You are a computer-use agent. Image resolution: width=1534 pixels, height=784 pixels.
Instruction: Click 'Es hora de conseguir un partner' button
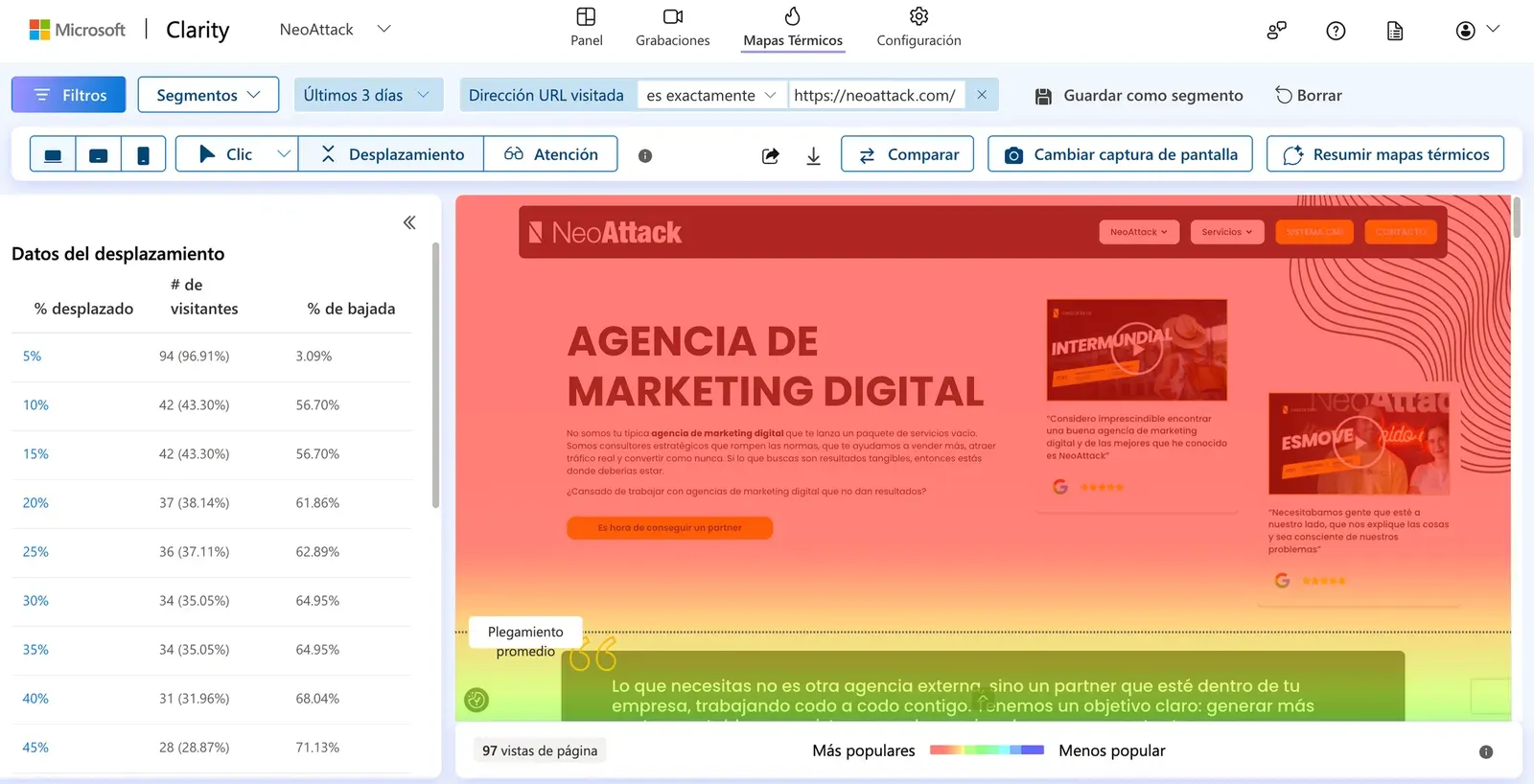tap(669, 528)
